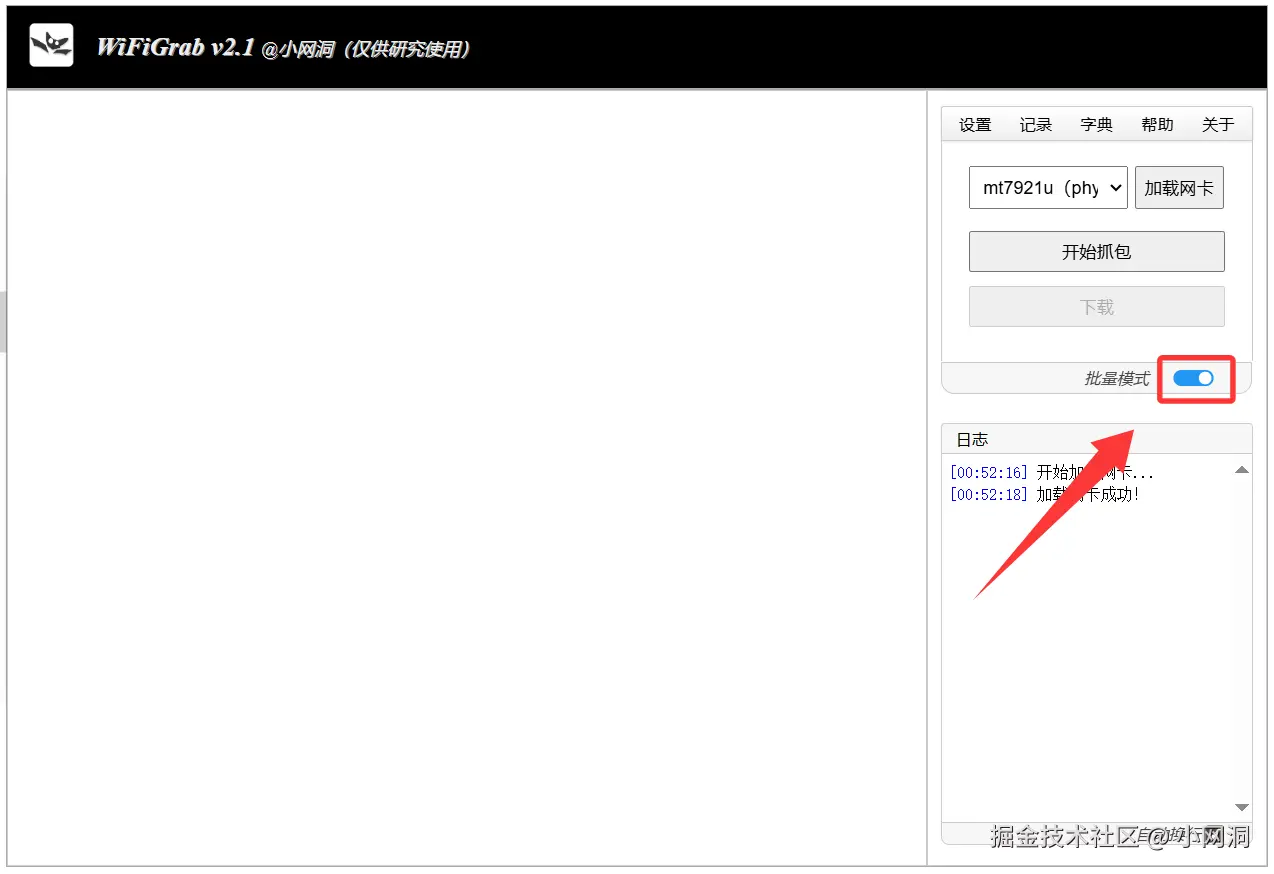Click the 加载网卡 button
Screen dimensions: 1274x874
click(1179, 188)
